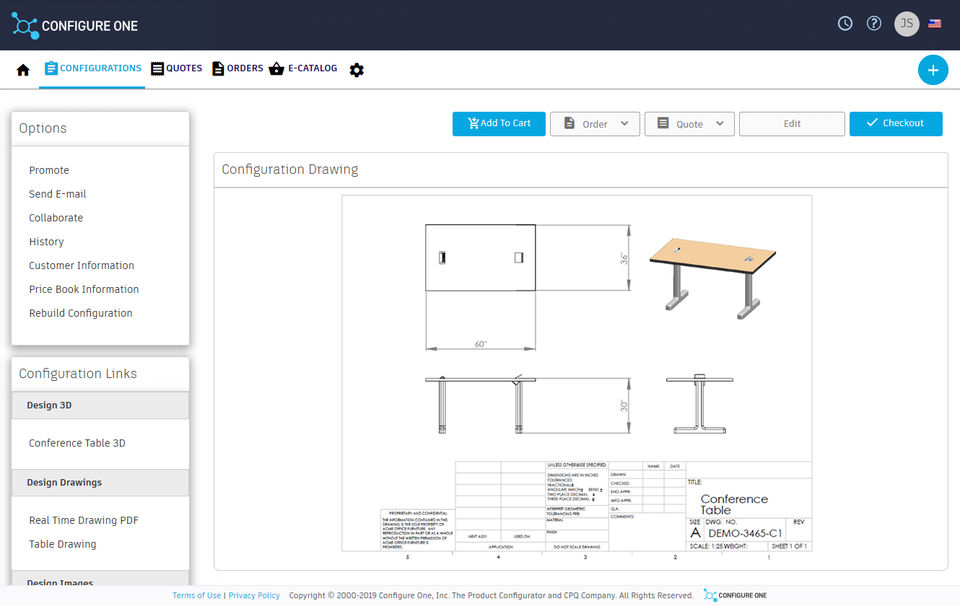Collapse the Design 3D section header
The height and width of the screenshot is (606, 960).
point(100,405)
